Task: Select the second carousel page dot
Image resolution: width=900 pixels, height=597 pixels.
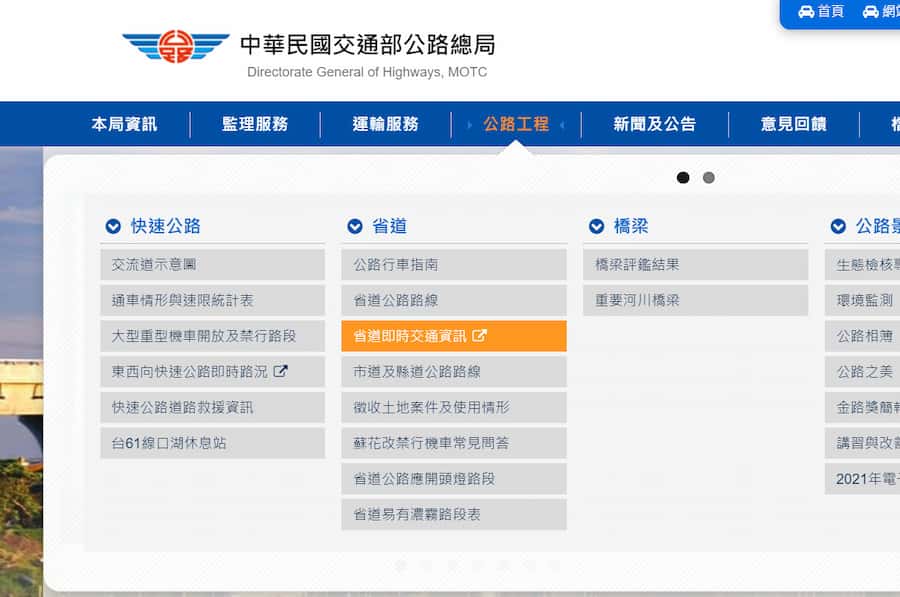Action: (709, 177)
